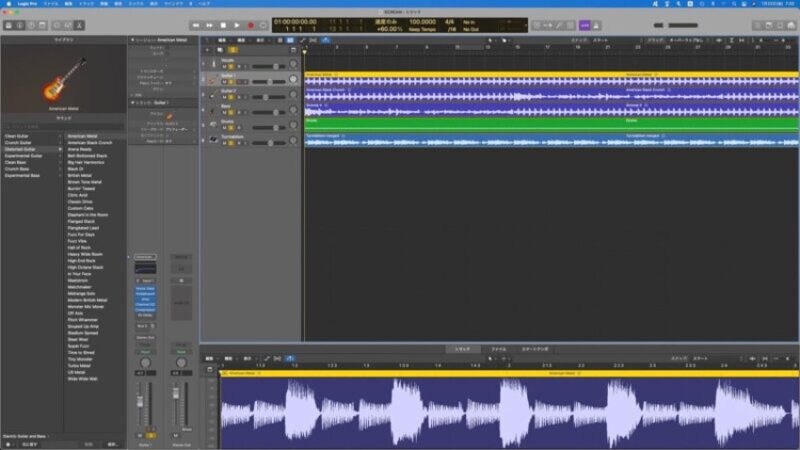
Task: Select British Metal patch in library
Action: point(80,175)
